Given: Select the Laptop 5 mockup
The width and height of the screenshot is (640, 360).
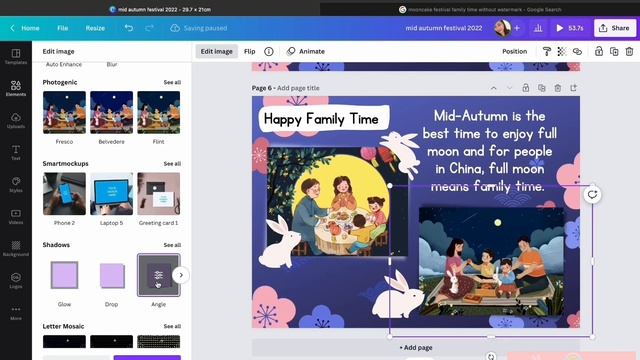Looking at the screenshot, I should coord(111,193).
